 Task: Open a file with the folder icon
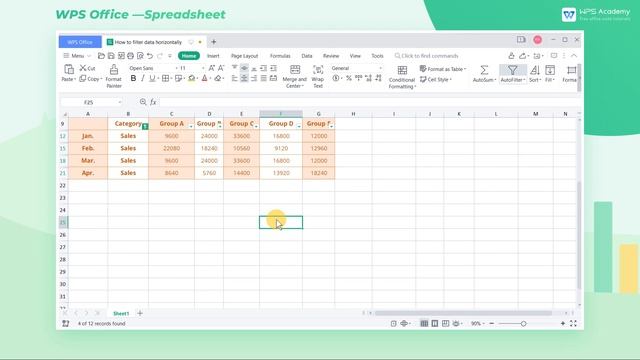(x=101, y=56)
